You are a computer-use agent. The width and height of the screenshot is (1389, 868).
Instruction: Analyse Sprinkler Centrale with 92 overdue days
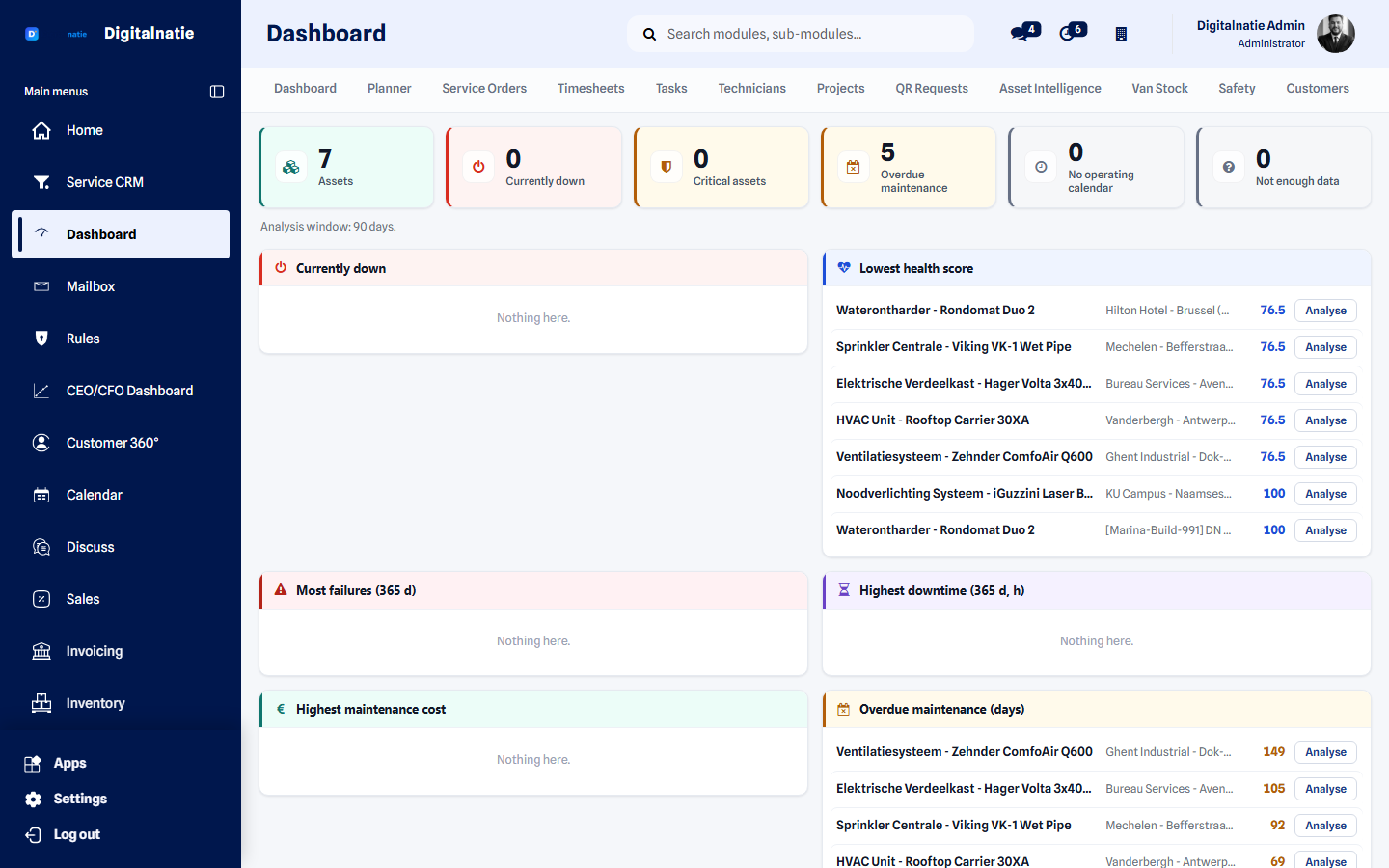tap(1325, 826)
